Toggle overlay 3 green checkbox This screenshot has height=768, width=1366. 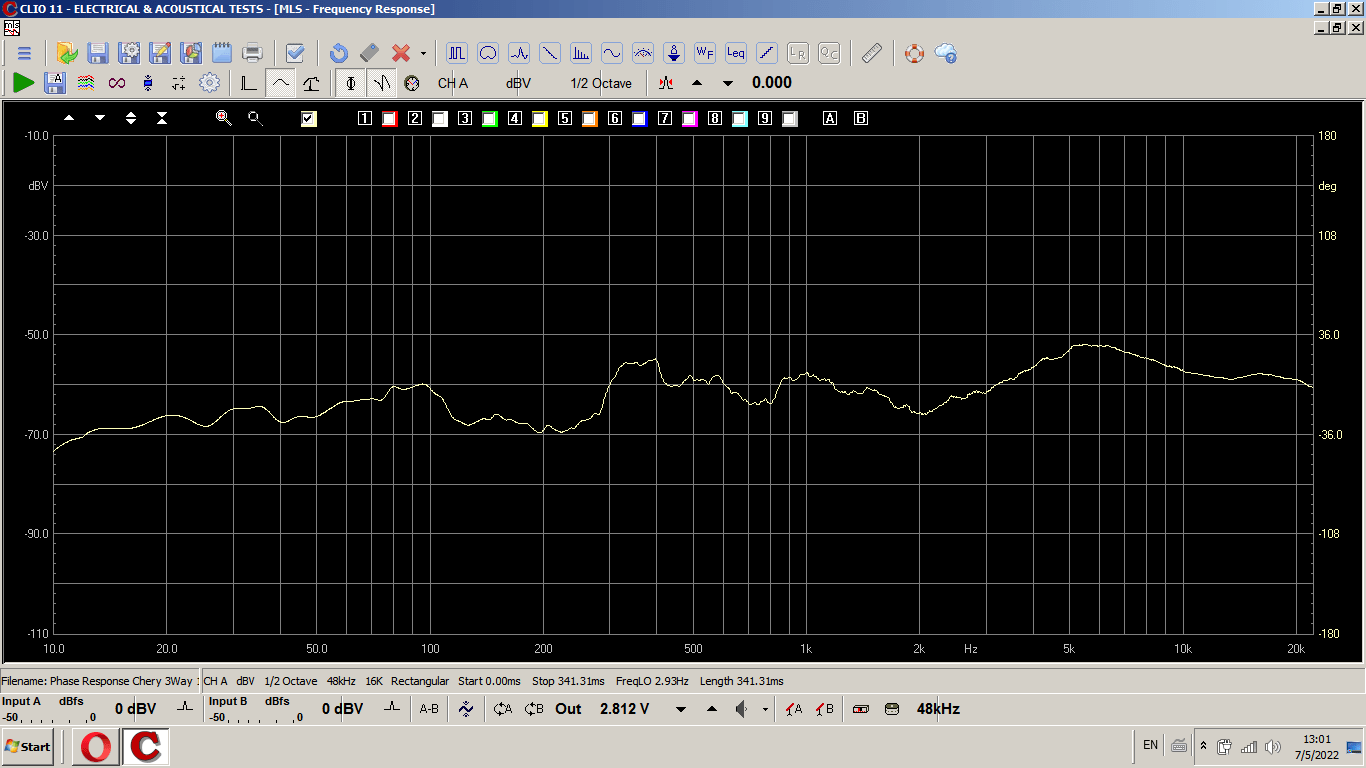[x=489, y=119]
